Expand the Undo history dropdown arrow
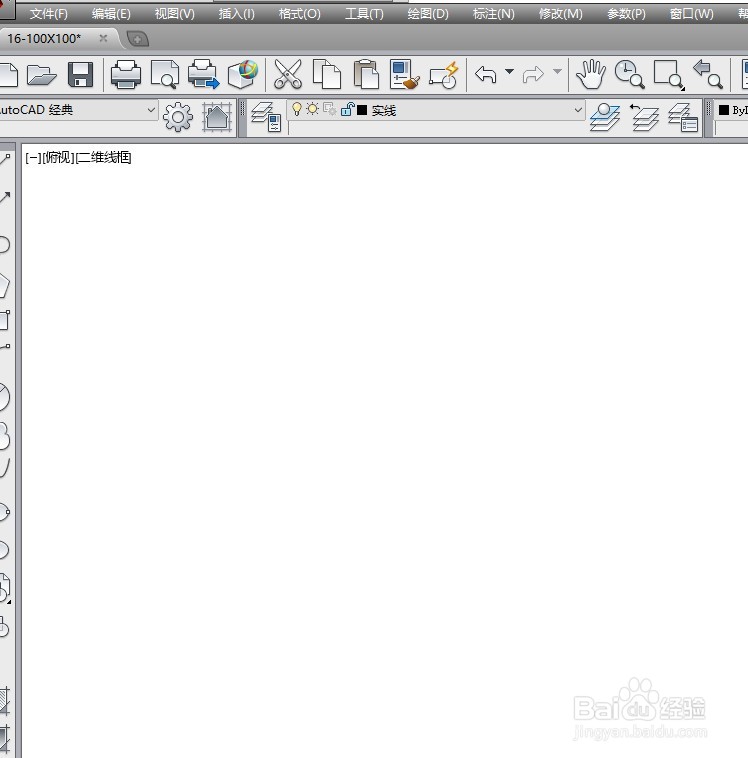Viewport: 748px width, 758px height. tap(509, 72)
